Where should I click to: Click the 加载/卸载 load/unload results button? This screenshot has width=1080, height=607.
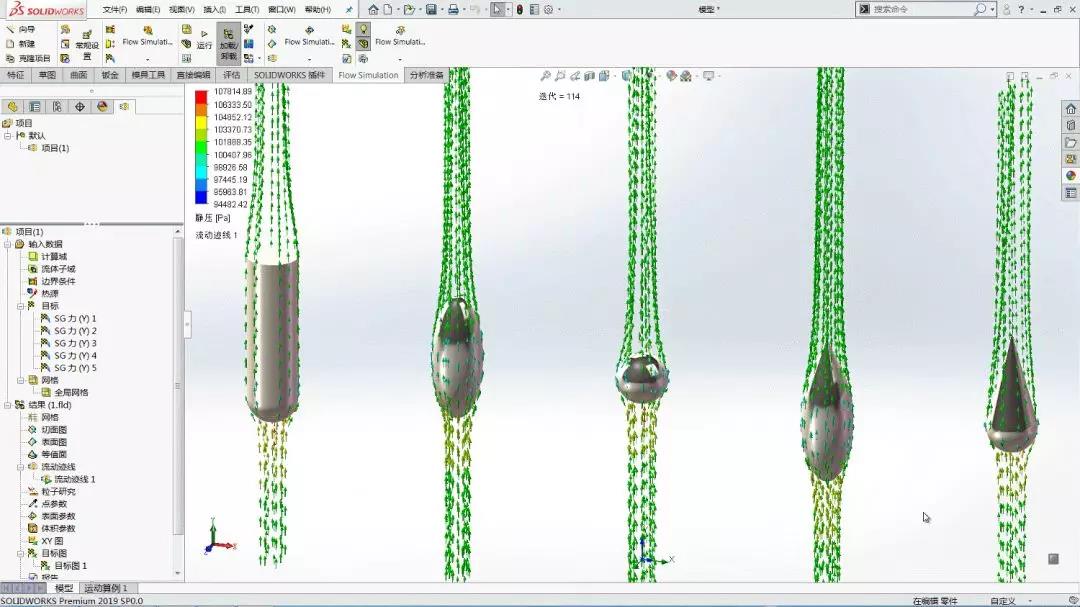click(228, 44)
